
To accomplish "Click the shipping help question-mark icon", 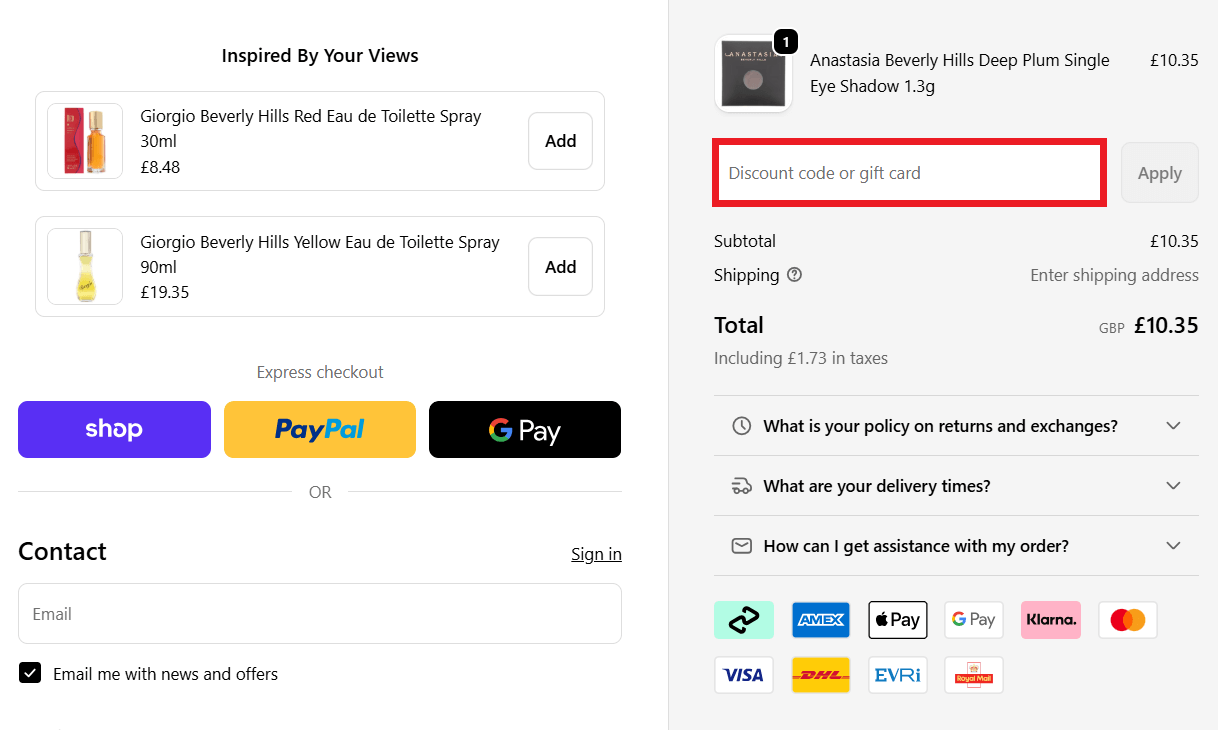I will [x=794, y=275].
